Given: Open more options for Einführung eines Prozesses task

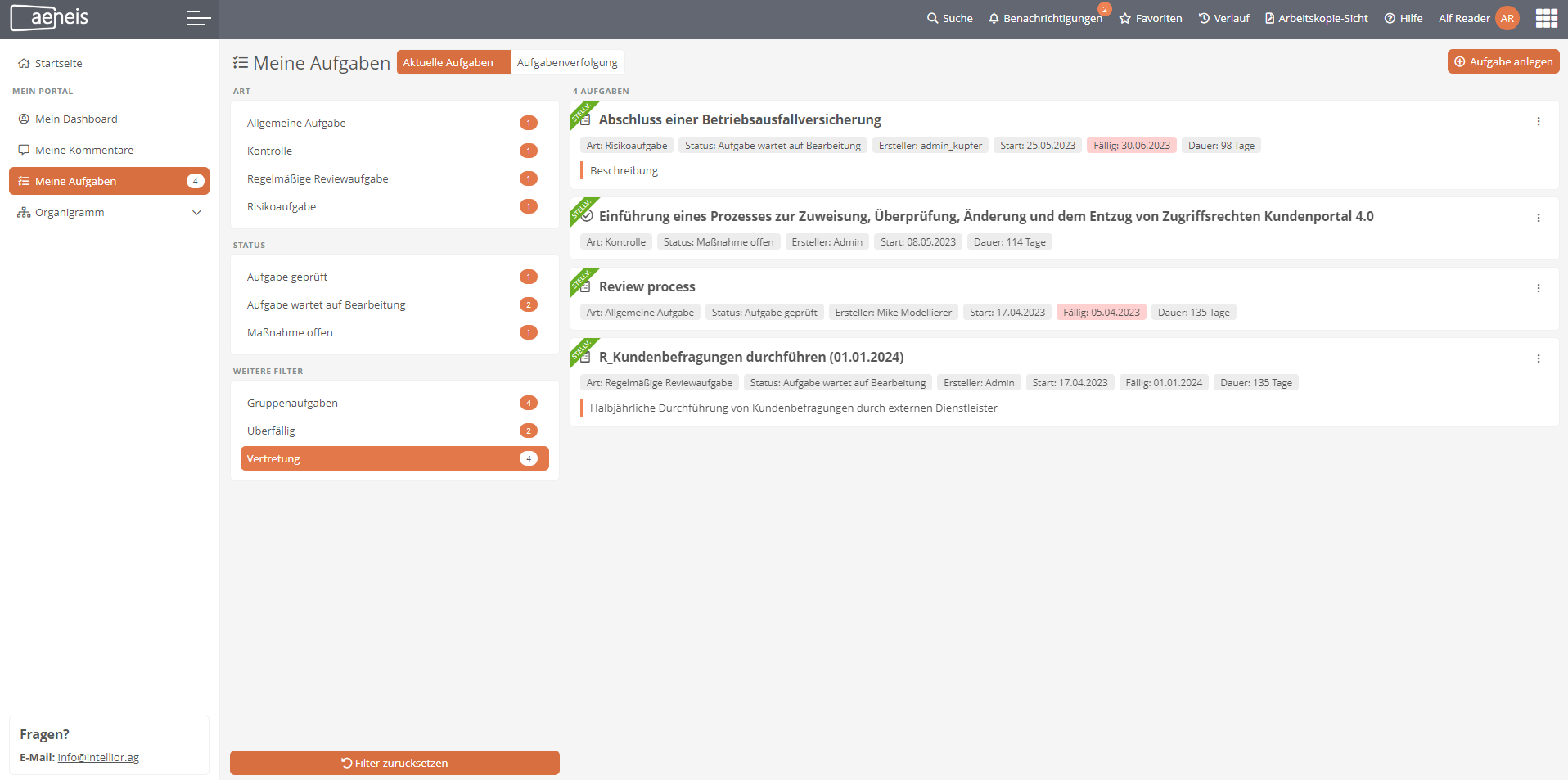Looking at the screenshot, I should (1539, 218).
